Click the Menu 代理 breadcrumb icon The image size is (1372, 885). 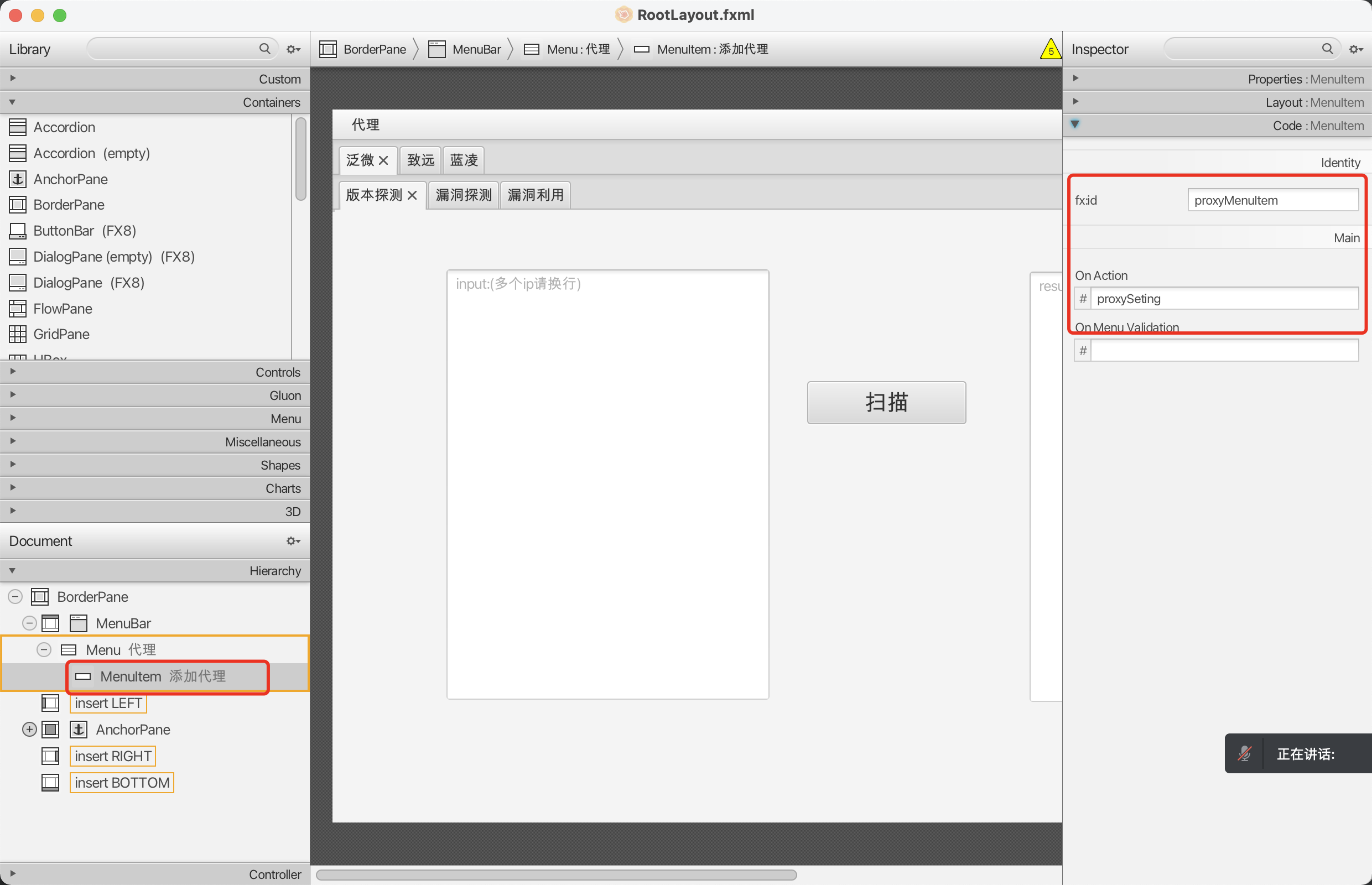coord(532,49)
